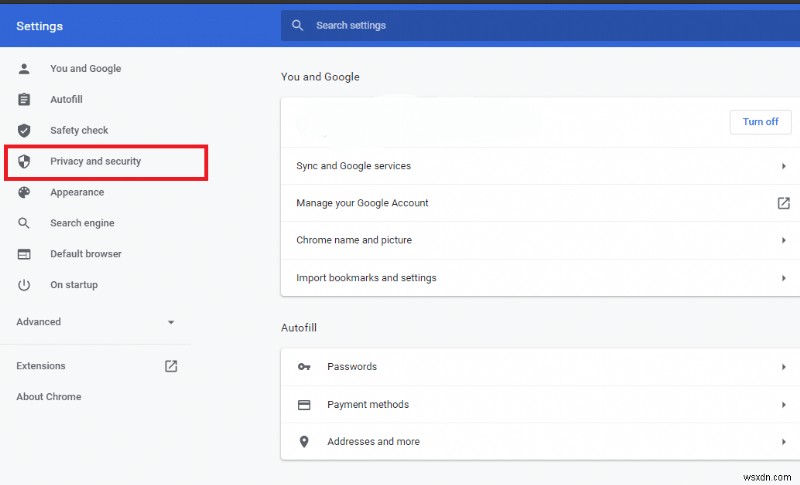Viewport: 800px width, 485px height.
Task: Click the Search engine magnifier icon
Action: tap(25, 224)
